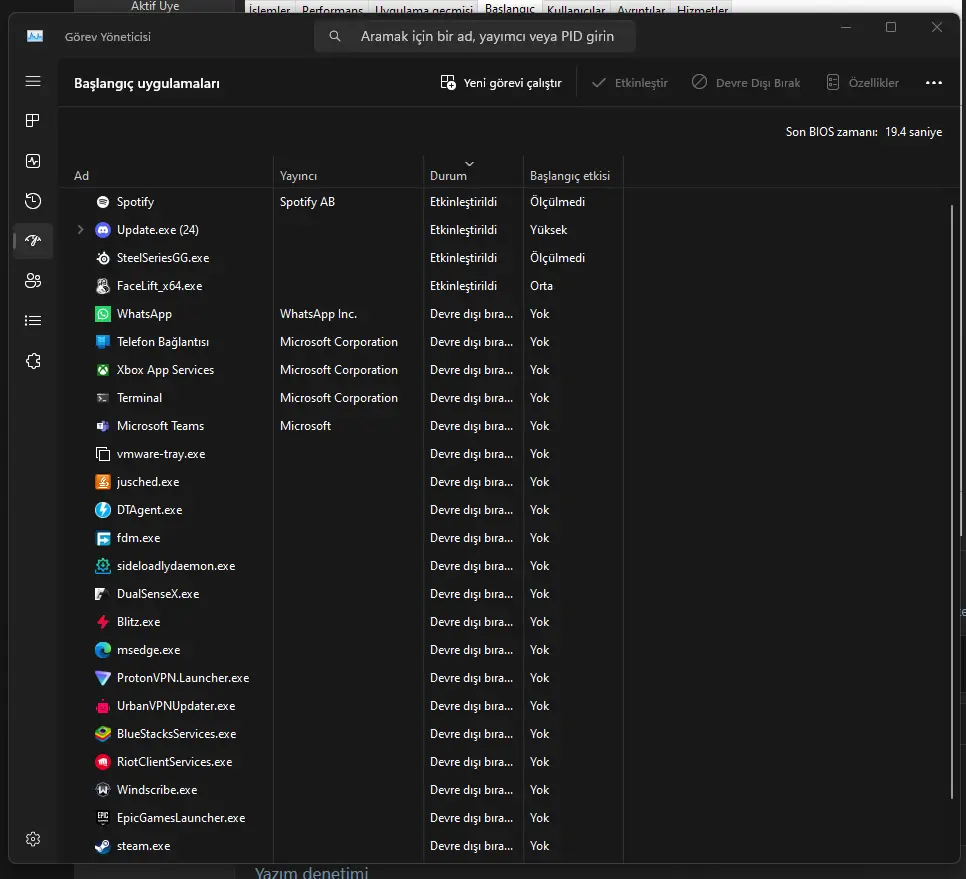Screen dimensions: 966x879
Task: Open the App history icon in sidebar
Action: pyautogui.click(x=33, y=201)
